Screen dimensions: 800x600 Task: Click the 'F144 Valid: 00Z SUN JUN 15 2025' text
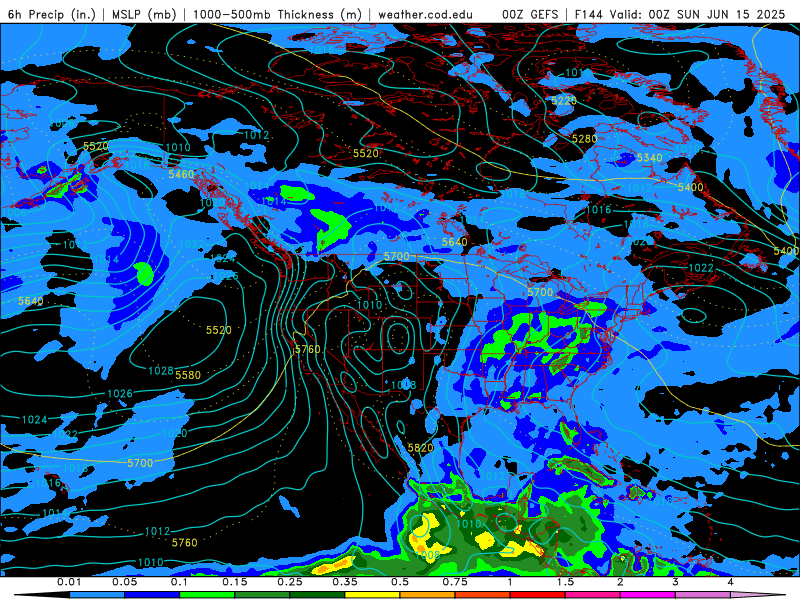tap(680, 14)
